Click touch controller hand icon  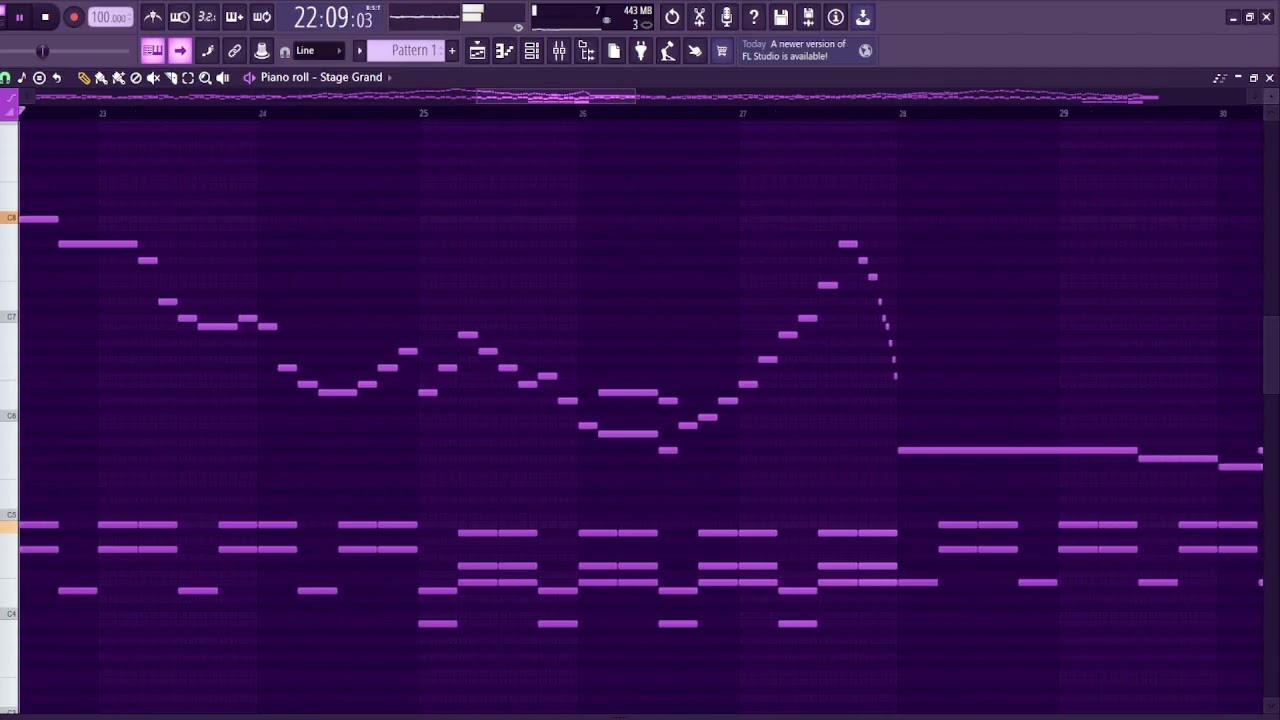pyautogui.click(x=695, y=51)
